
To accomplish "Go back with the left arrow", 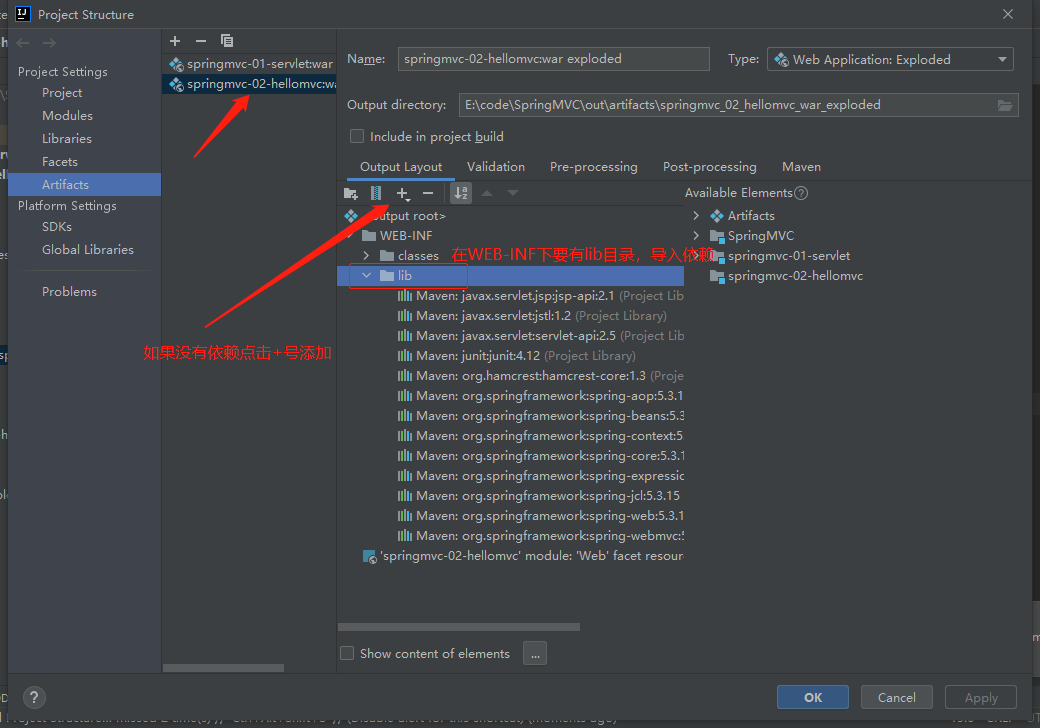I will [23, 43].
